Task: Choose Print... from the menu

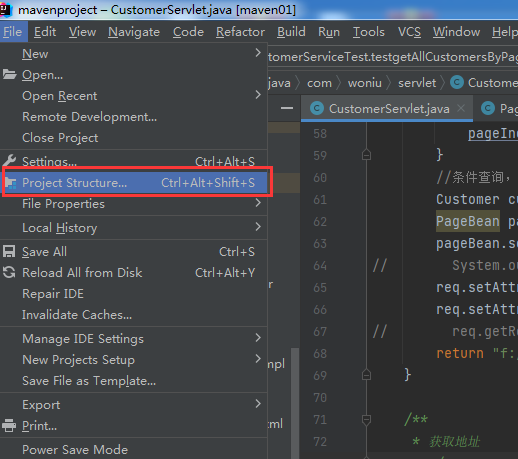Action: (134, 426)
